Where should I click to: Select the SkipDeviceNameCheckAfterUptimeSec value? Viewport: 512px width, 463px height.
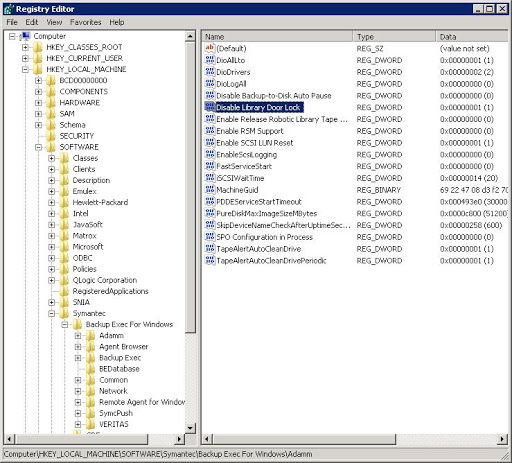coord(283,225)
